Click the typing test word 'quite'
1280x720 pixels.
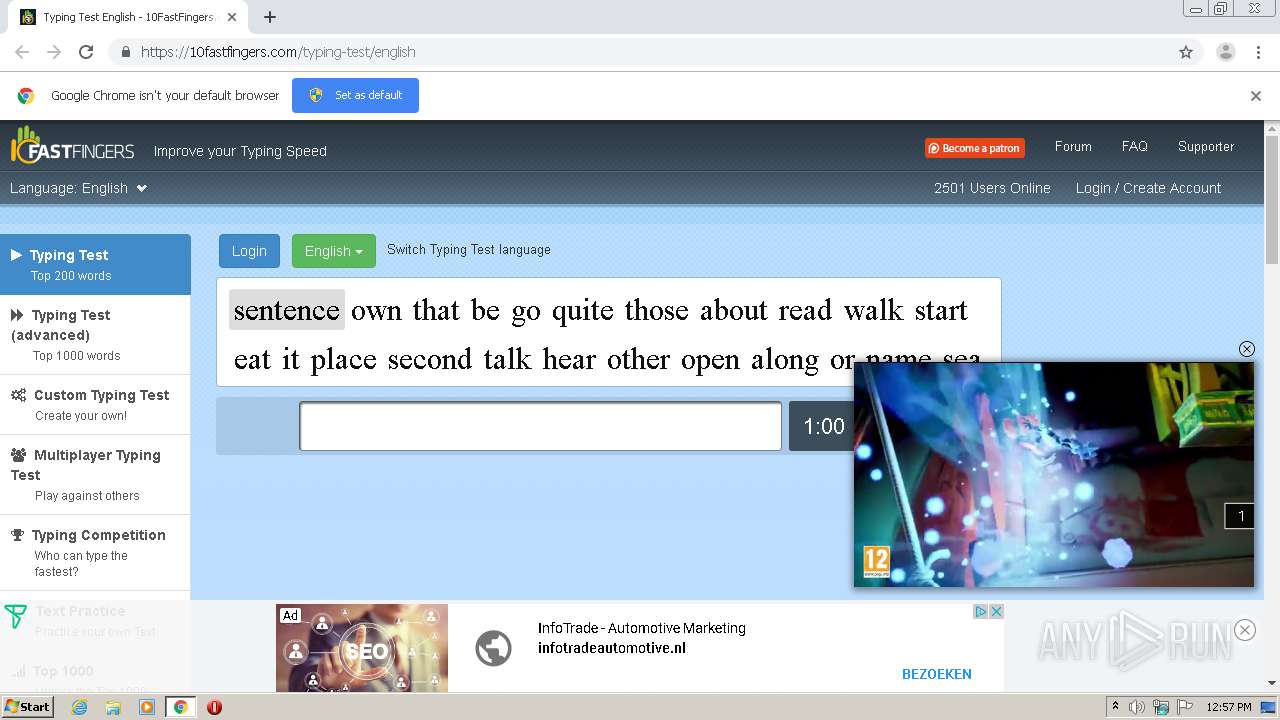[583, 310]
